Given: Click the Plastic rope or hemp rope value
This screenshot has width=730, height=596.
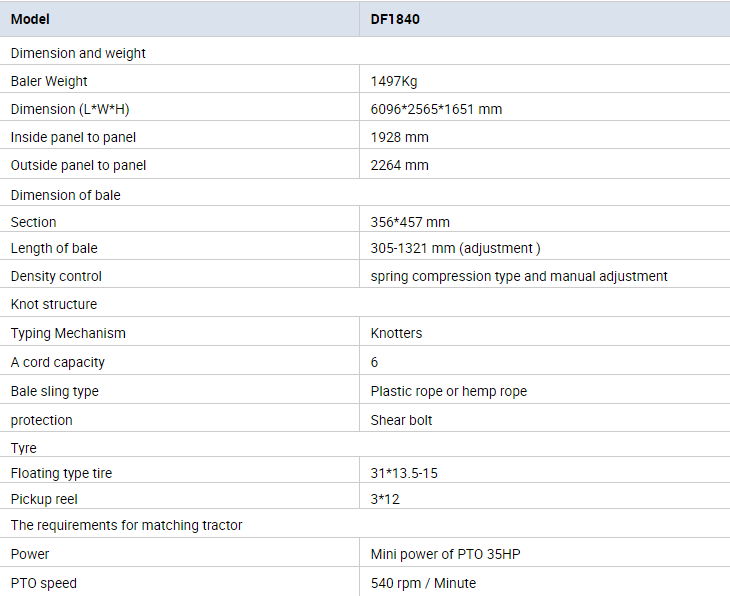Looking at the screenshot, I should (449, 391).
